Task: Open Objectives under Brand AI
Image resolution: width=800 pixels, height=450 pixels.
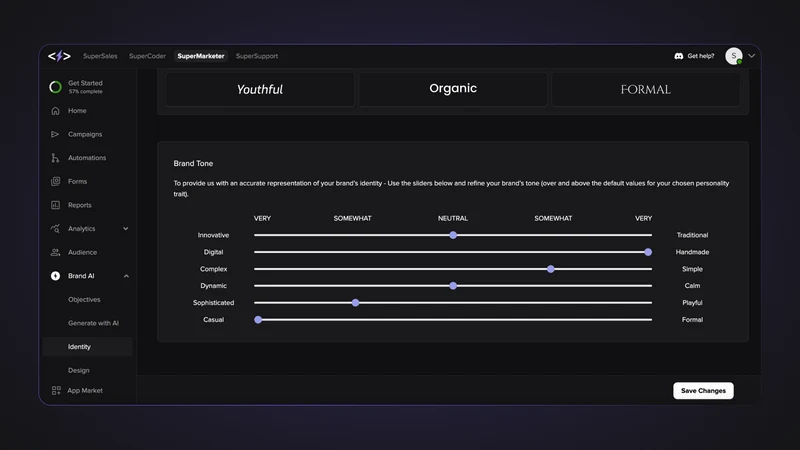Action: pos(84,299)
